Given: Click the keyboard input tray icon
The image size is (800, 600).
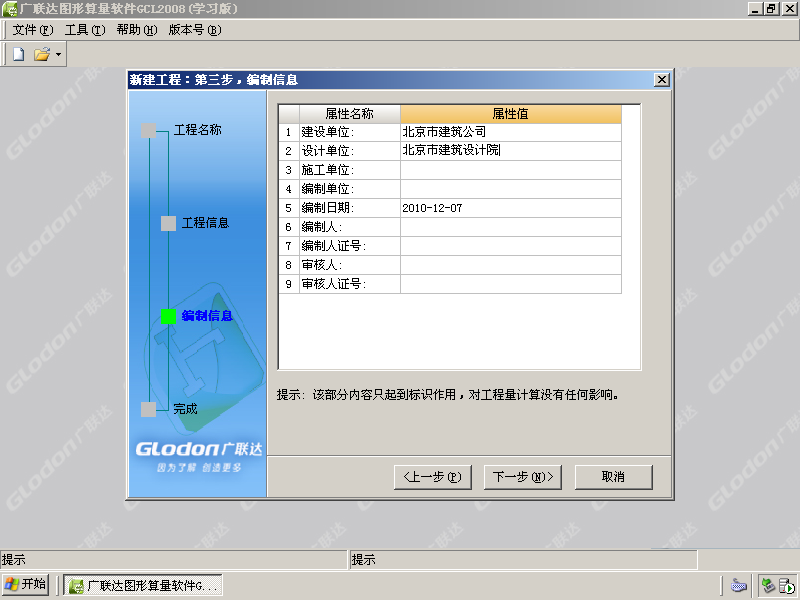Looking at the screenshot, I should (x=738, y=585).
